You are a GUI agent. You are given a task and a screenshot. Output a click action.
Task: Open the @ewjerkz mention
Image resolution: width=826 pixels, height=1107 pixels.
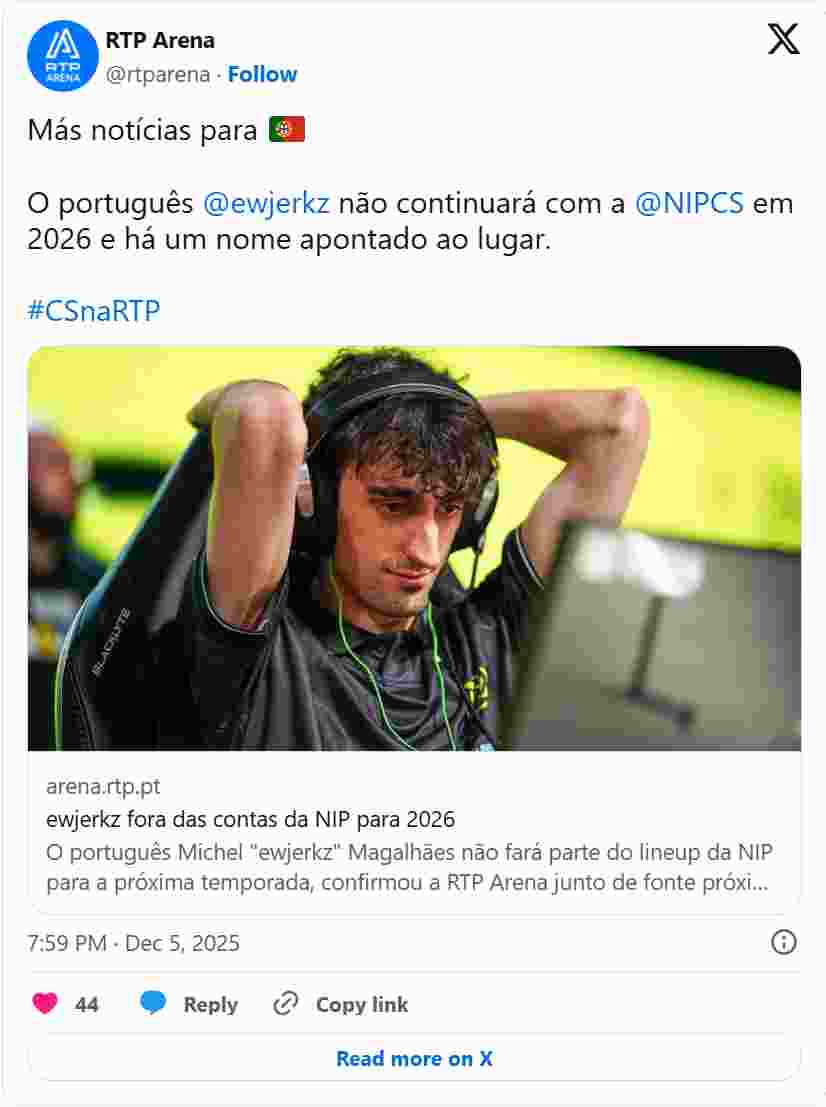click(266, 203)
